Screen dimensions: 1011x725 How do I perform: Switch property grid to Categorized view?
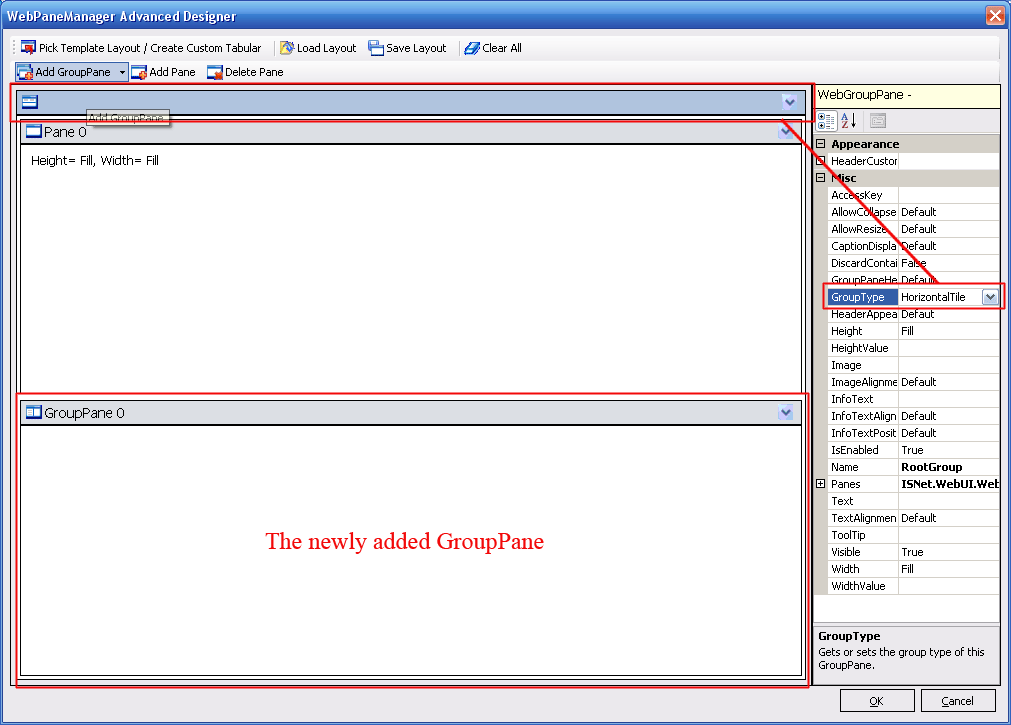827,121
